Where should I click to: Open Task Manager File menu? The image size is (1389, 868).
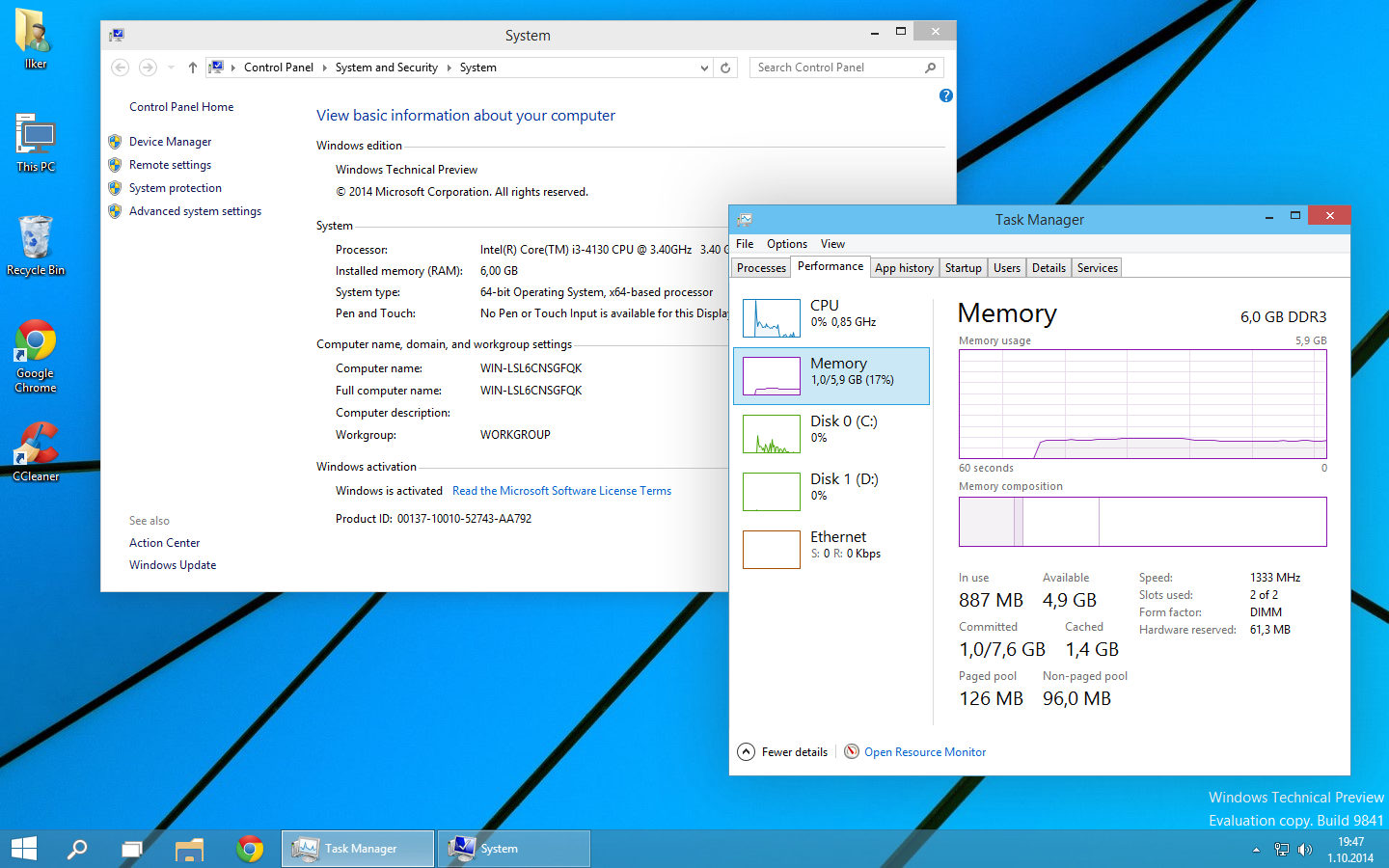pos(745,244)
